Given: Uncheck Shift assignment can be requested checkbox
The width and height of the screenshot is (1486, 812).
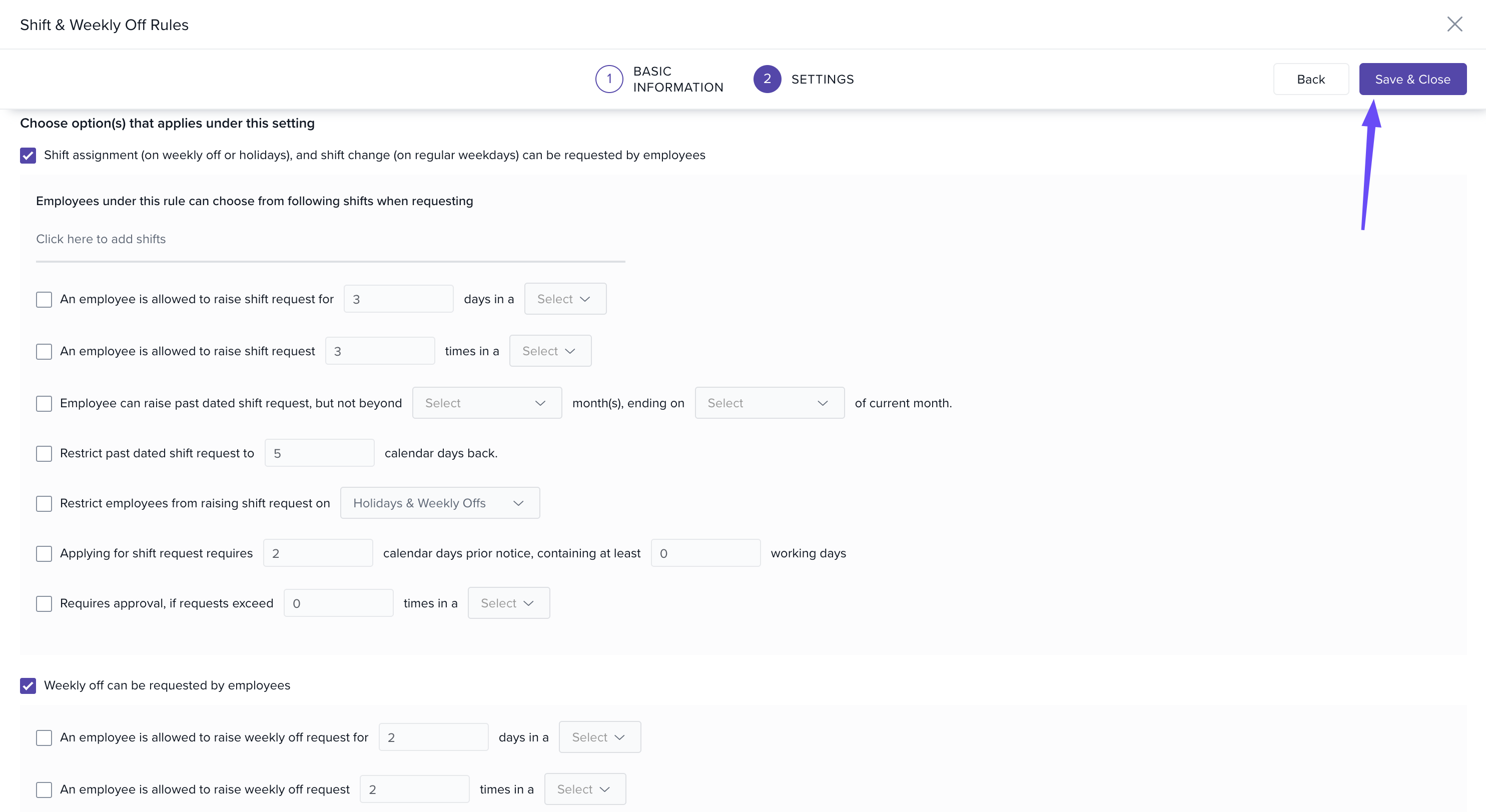Looking at the screenshot, I should 28,155.
